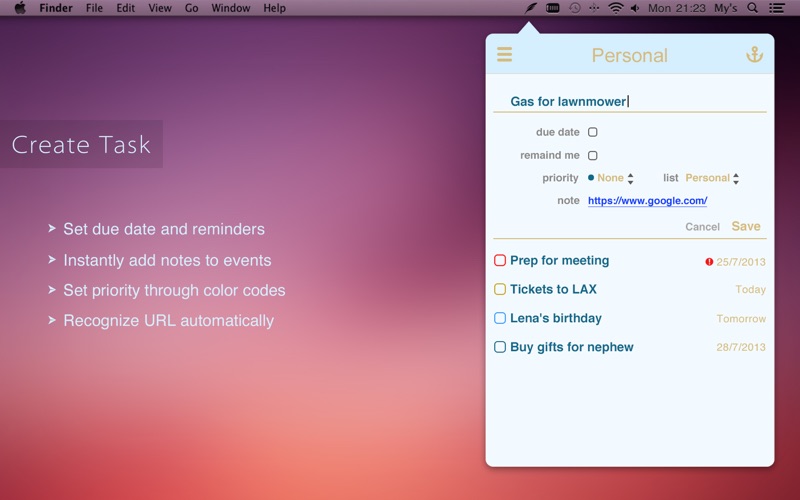Click the volume speaker icon
Viewport: 800px width, 500px height.
[x=635, y=8]
